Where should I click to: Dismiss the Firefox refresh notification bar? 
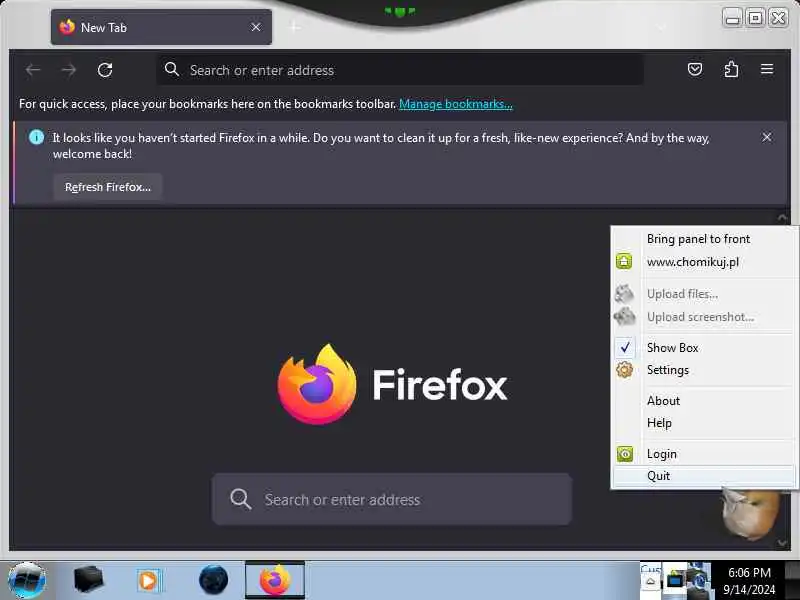click(766, 137)
